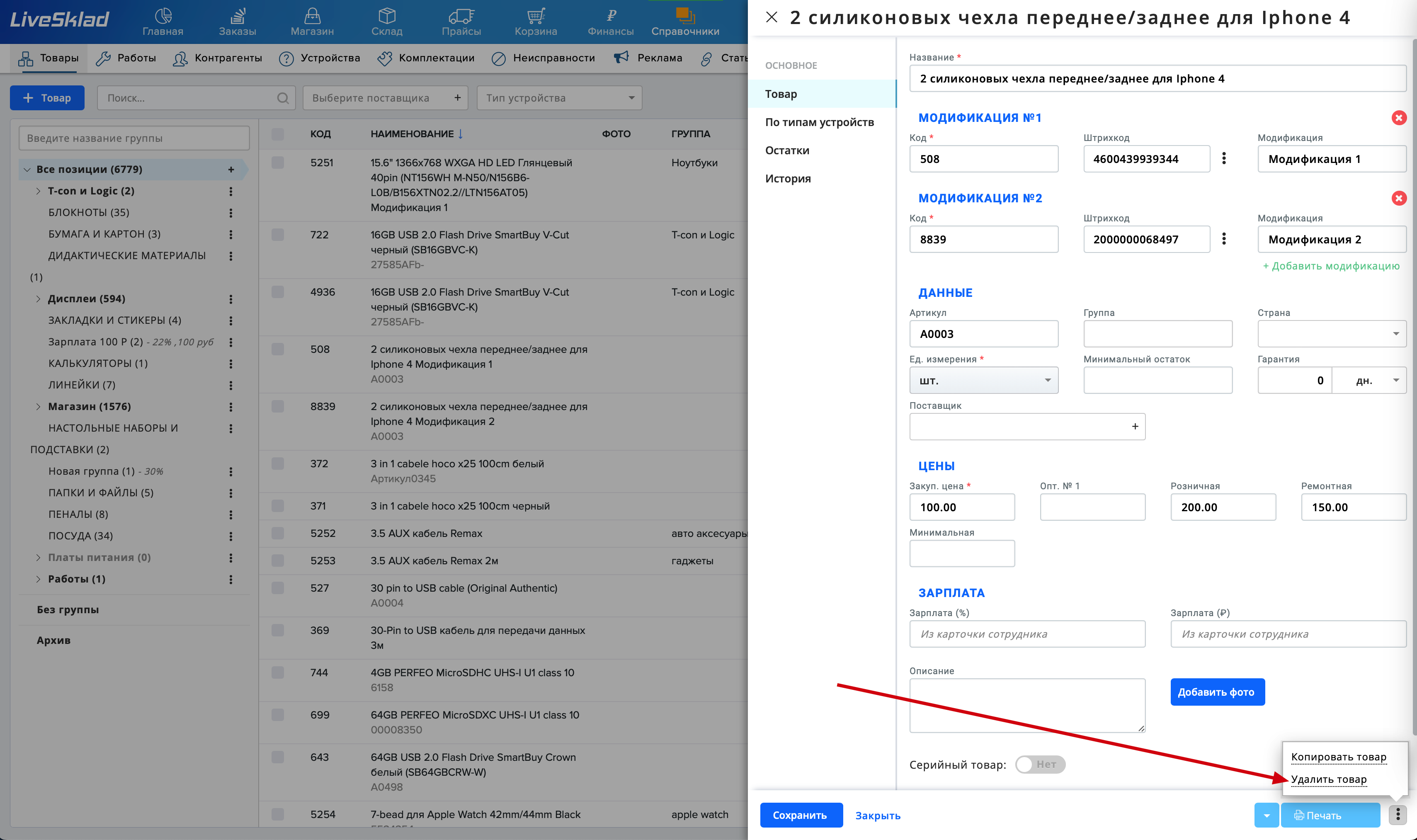
Task: Select the checkbox for item code 508
Action: click(x=277, y=349)
